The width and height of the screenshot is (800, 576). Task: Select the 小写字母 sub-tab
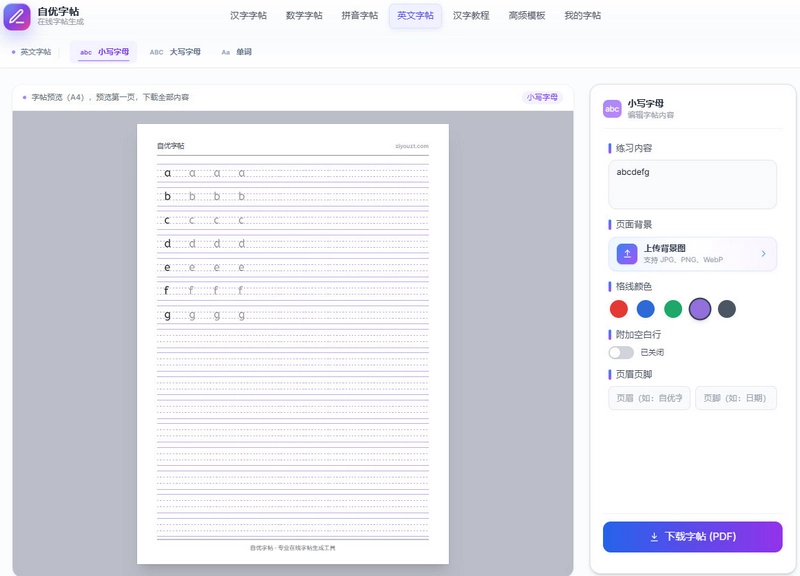[104, 52]
